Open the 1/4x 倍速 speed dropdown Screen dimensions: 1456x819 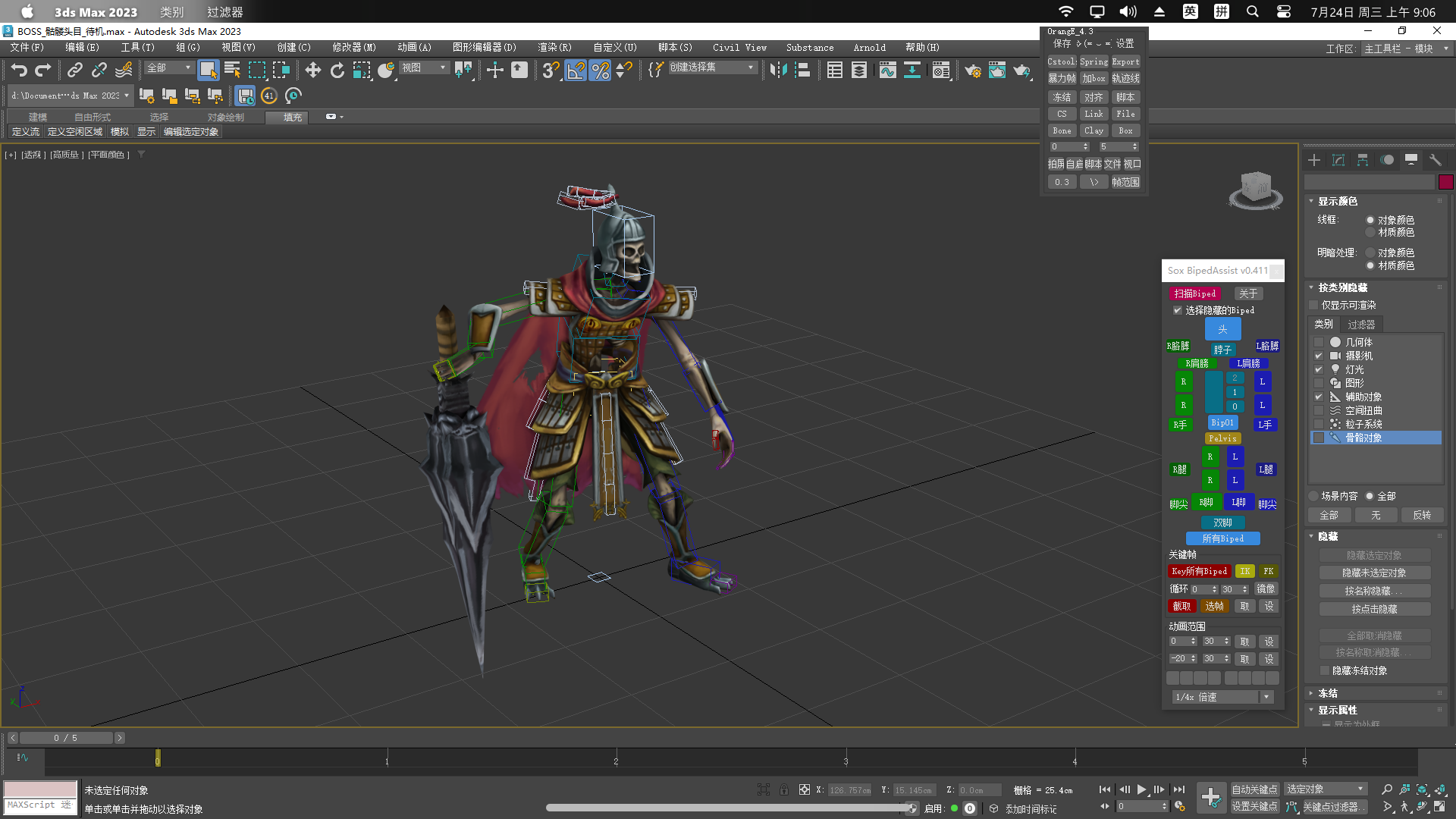[x=1222, y=697]
